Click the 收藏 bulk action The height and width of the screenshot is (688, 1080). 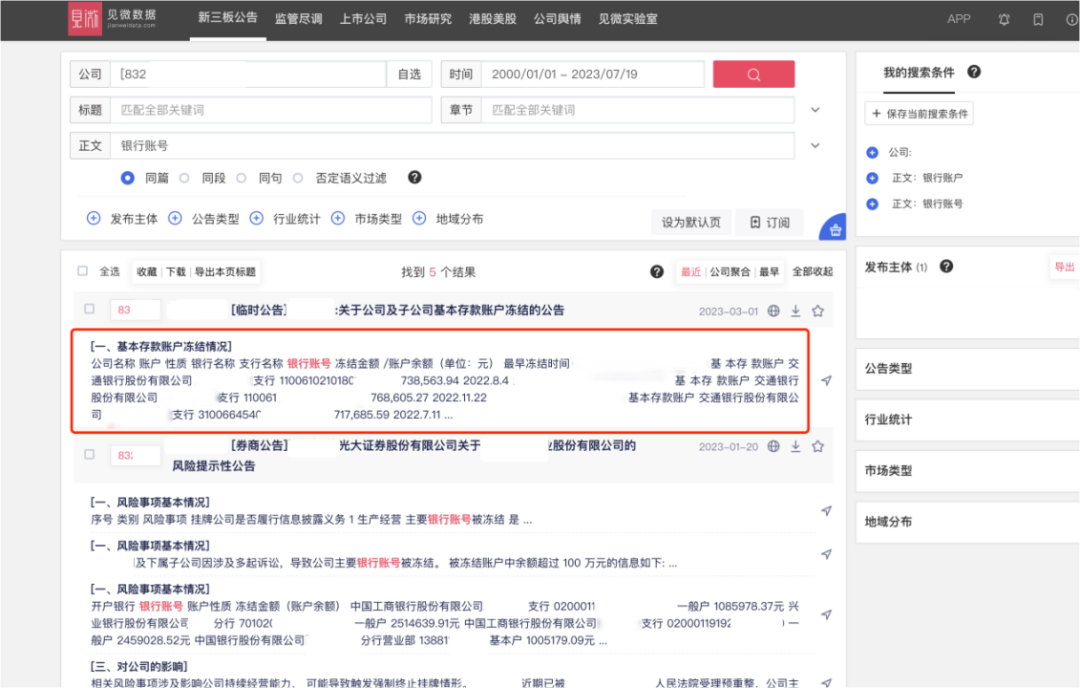147,271
